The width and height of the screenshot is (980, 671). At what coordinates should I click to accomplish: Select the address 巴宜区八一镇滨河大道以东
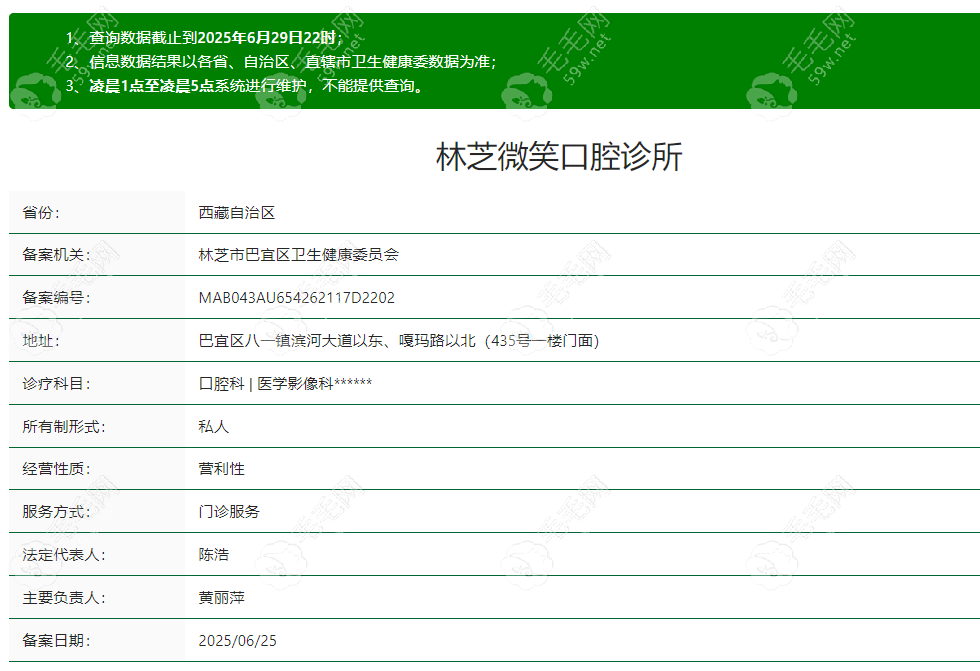291,340
